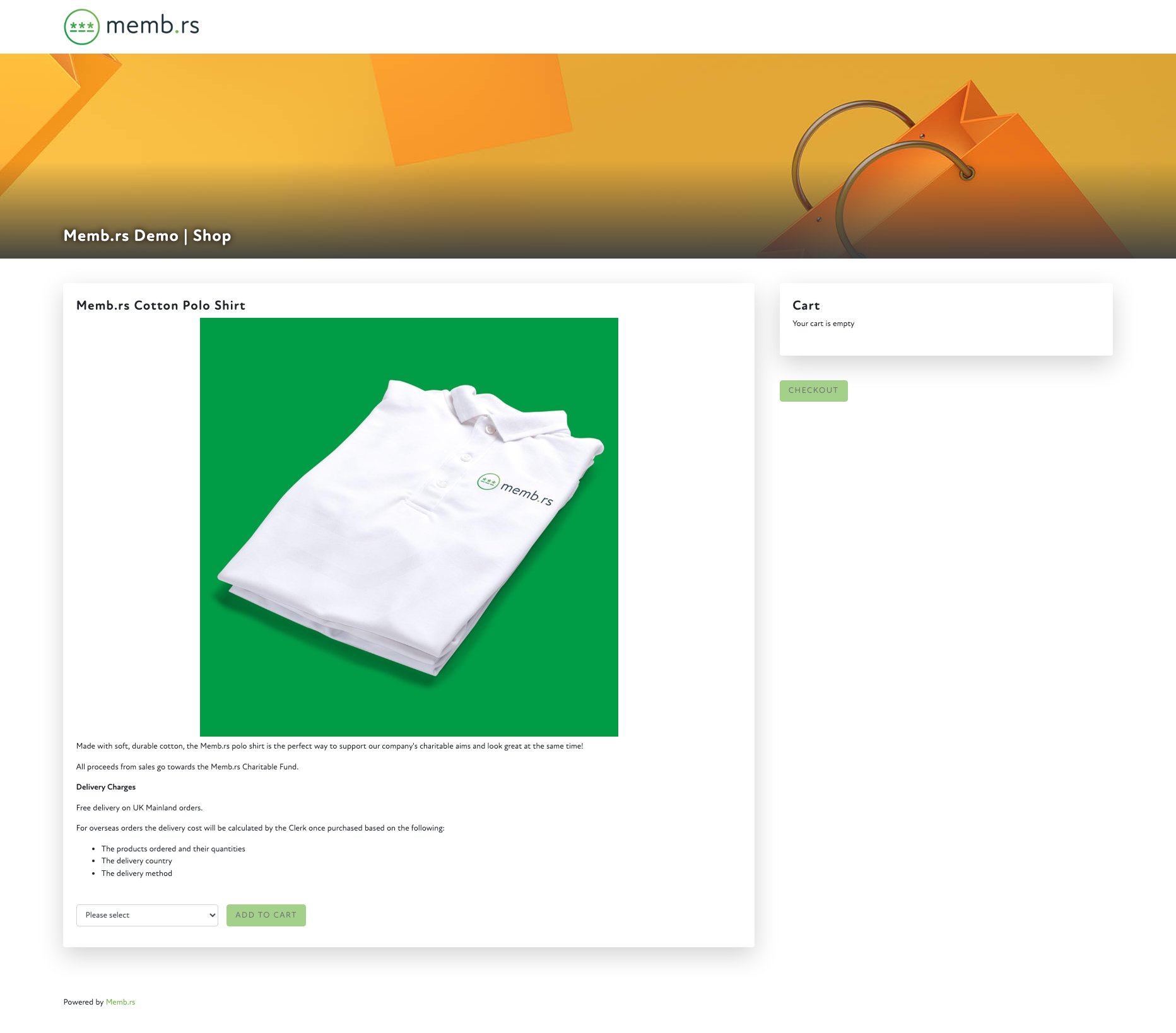Click the Checkout button
This screenshot has height=1033, width=1176.
tap(813, 390)
